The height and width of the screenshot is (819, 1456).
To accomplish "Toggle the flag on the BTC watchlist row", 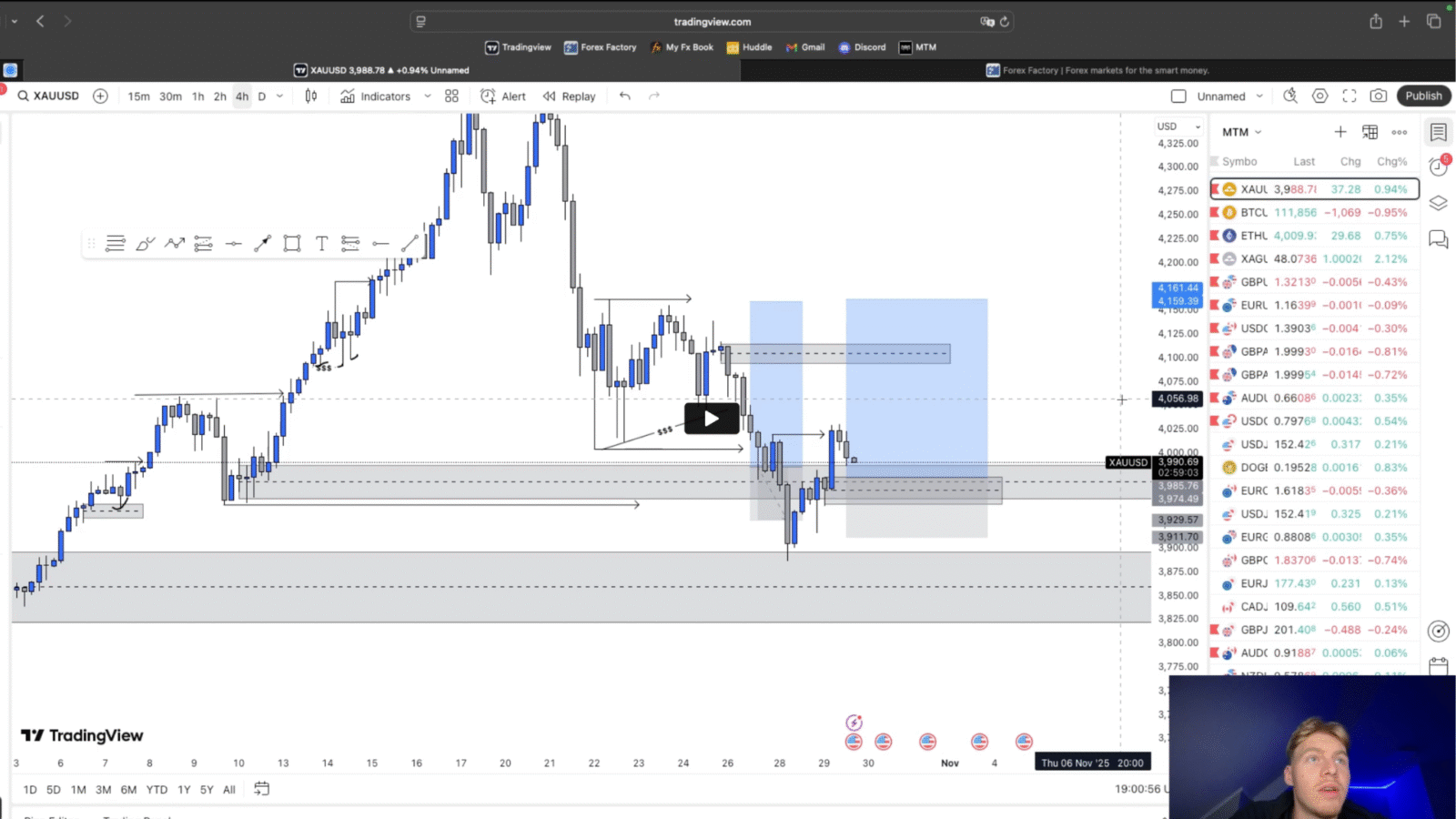I will point(1214,213).
